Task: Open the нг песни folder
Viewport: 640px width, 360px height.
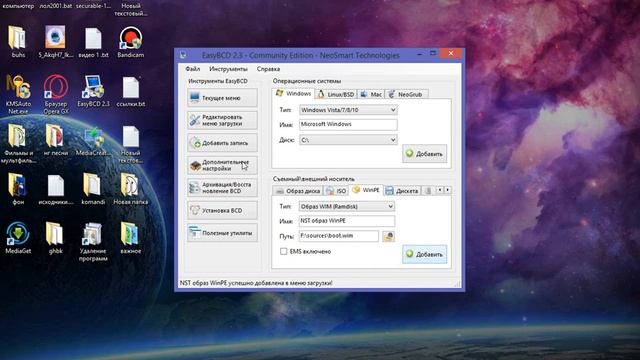Action: pyautogui.click(x=56, y=140)
